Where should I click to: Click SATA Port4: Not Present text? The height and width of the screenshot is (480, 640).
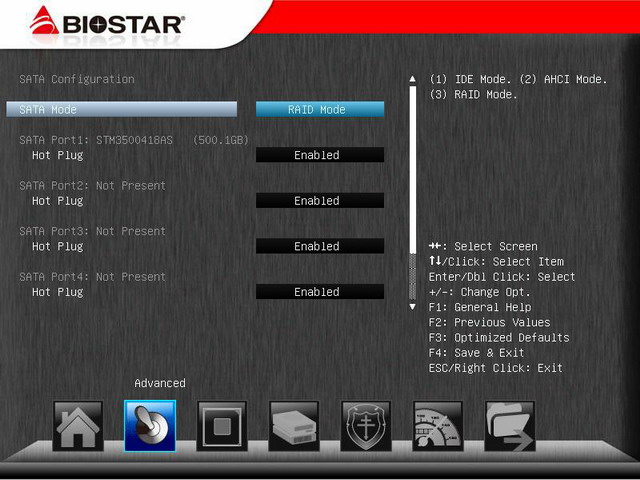(x=92, y=277)
